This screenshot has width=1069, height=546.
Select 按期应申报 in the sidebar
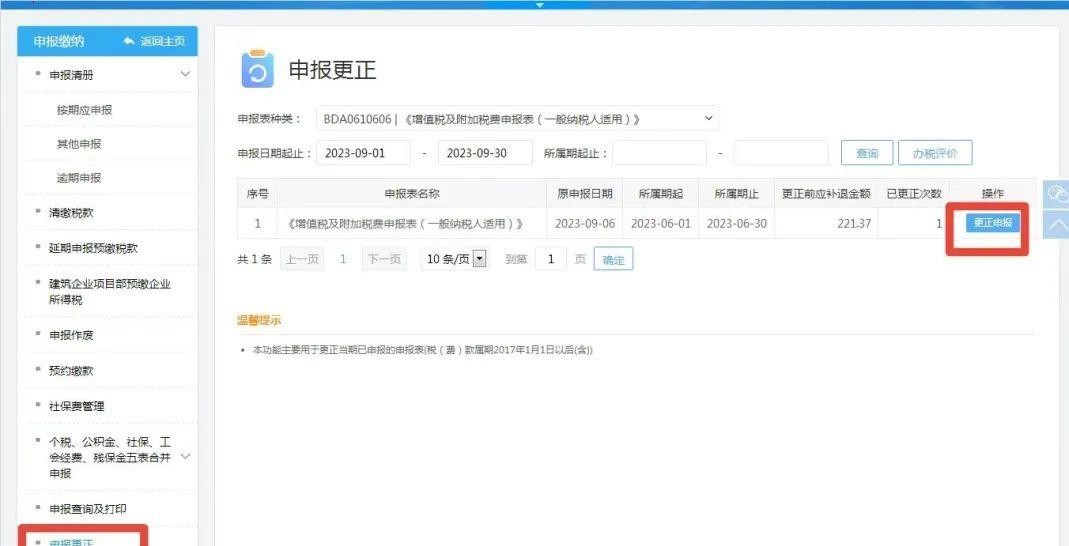coord(84,110)
